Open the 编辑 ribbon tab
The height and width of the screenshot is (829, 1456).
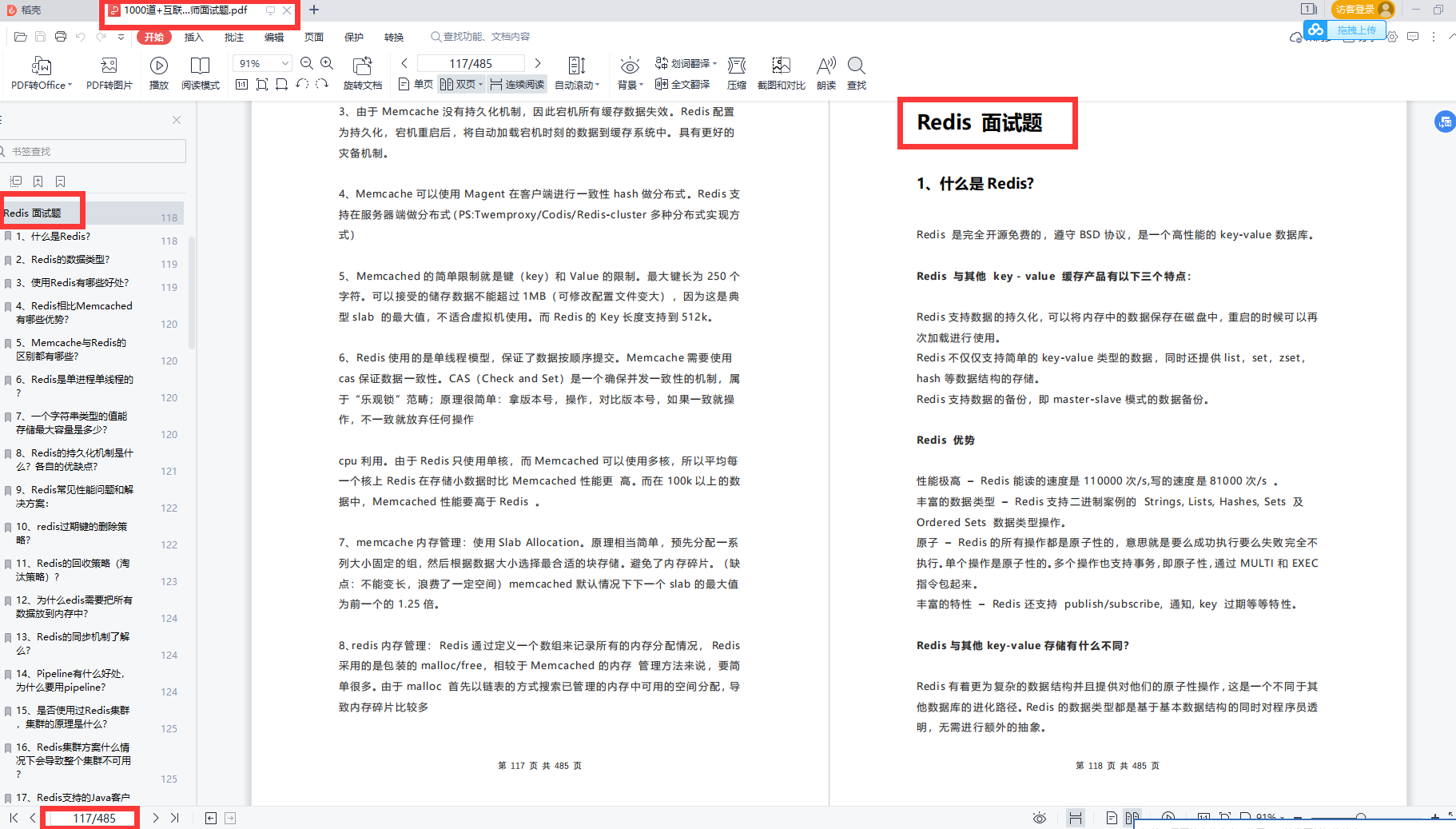pos(274,37)
